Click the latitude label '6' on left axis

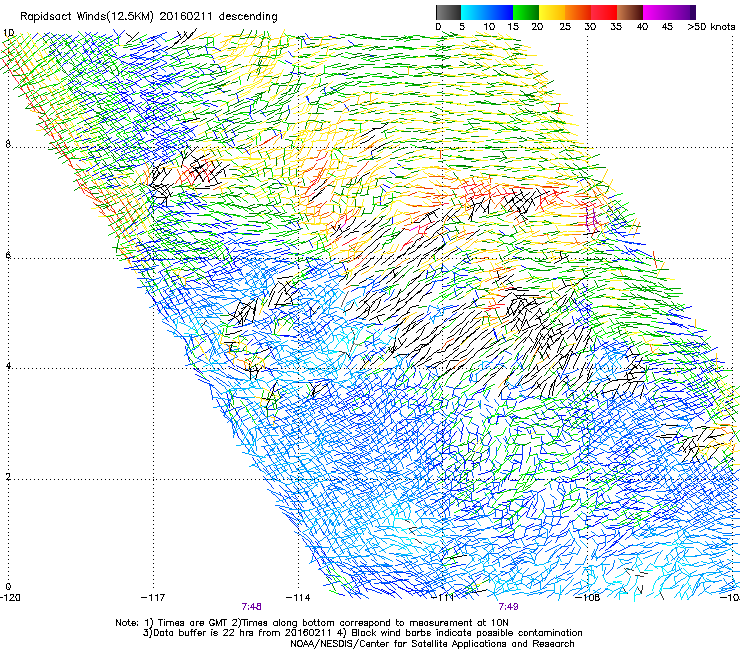click(x=8, y=255)
